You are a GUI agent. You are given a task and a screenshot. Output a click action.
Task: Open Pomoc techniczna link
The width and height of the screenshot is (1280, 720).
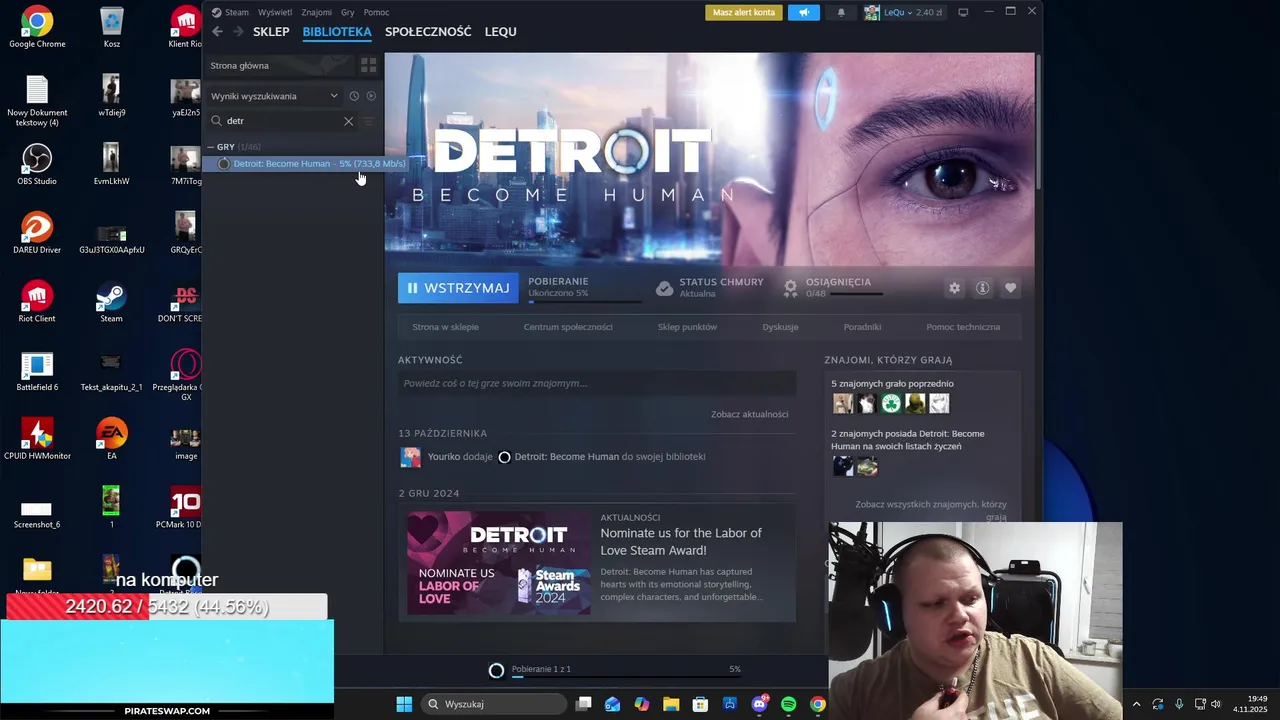(963, 327)
